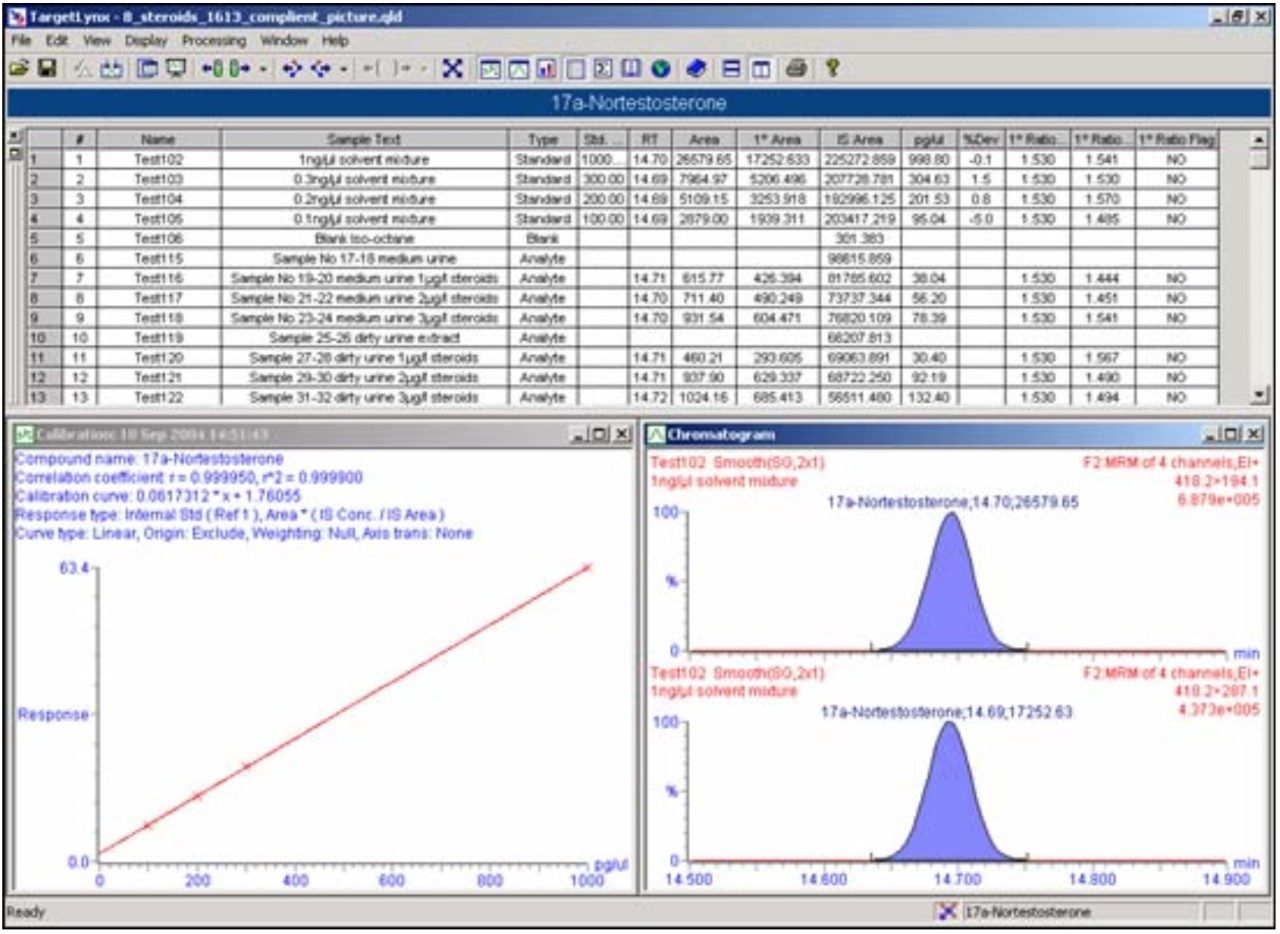This screenshot has height=934, width=1280.
Task: Click the Test102 name cell
Action: click(x=158, y=159)
